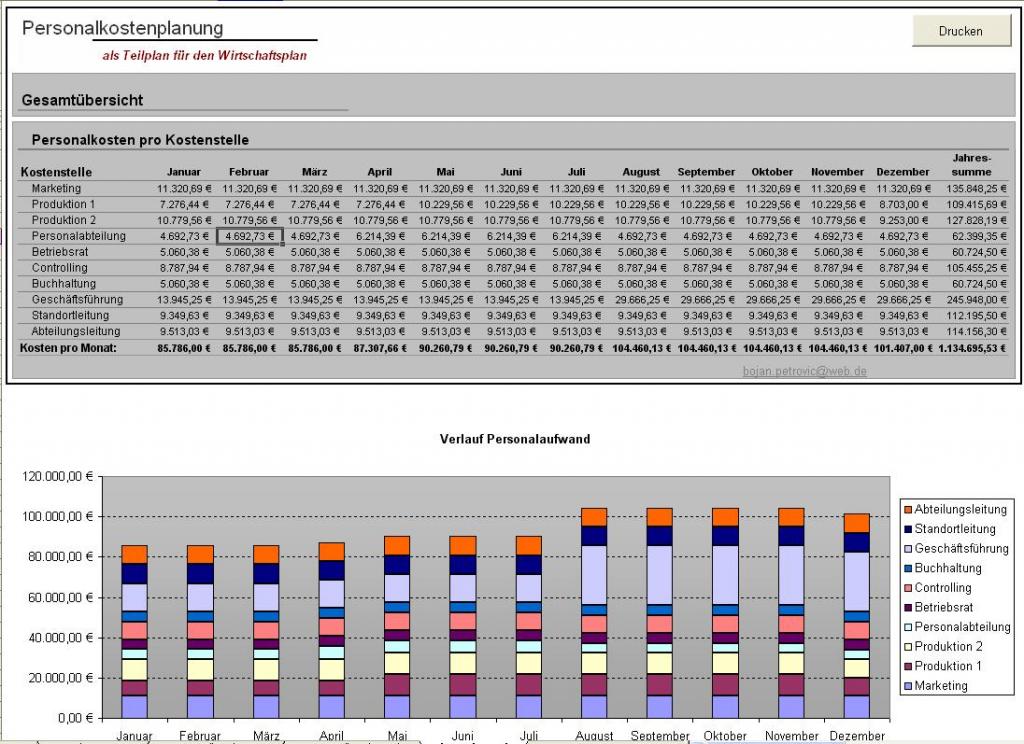This screenshot has width=1024, height=744.
Task: Open the bojan.petrovic@web.de email link
Action: (x=804, y=370)
